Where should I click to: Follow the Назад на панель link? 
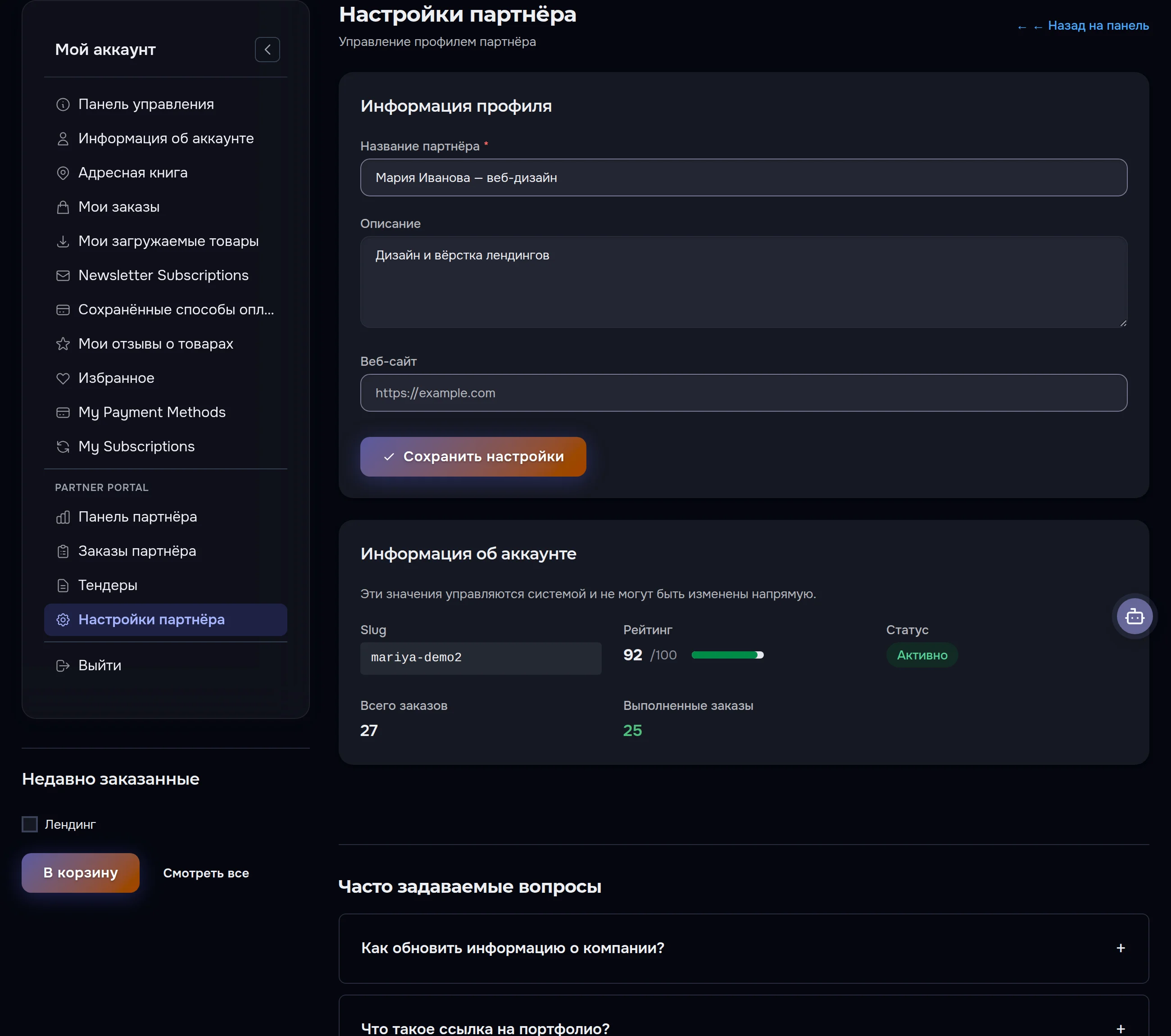(x=1082, y=26)
